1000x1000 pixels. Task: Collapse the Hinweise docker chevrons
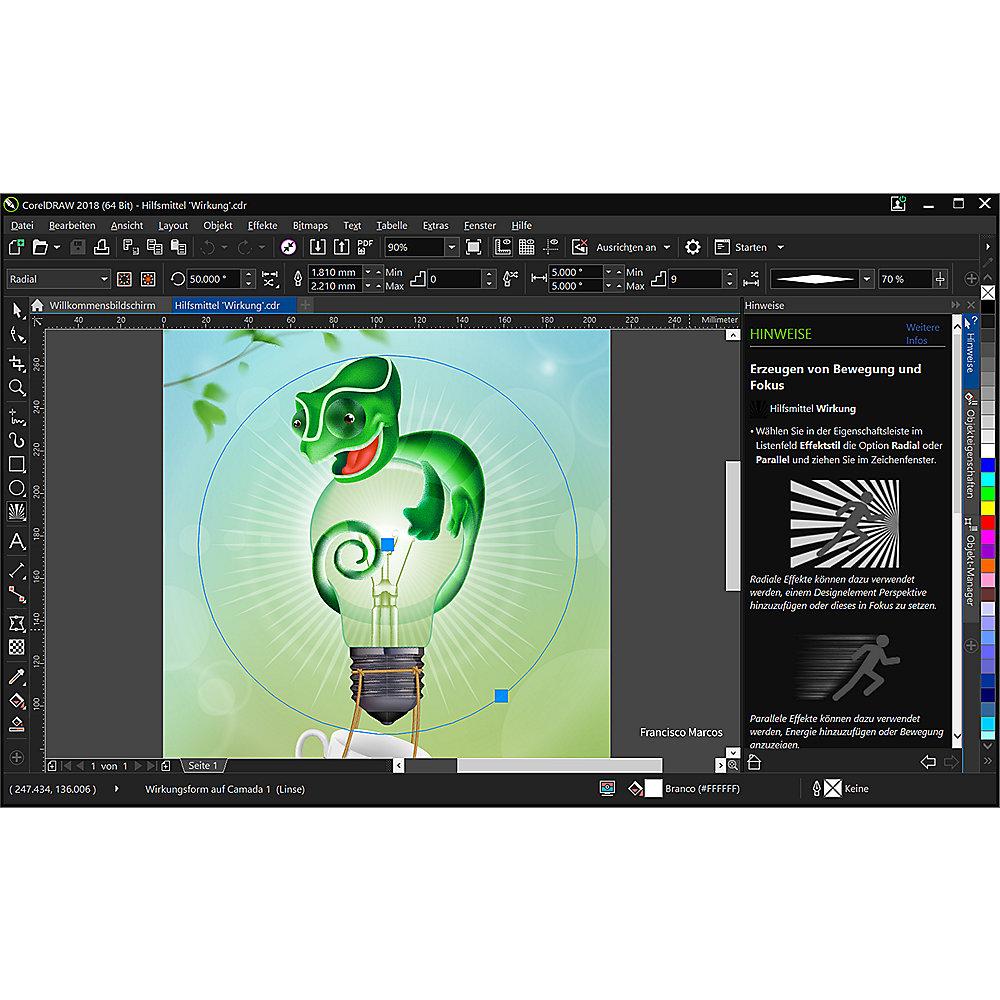[955, 305]
